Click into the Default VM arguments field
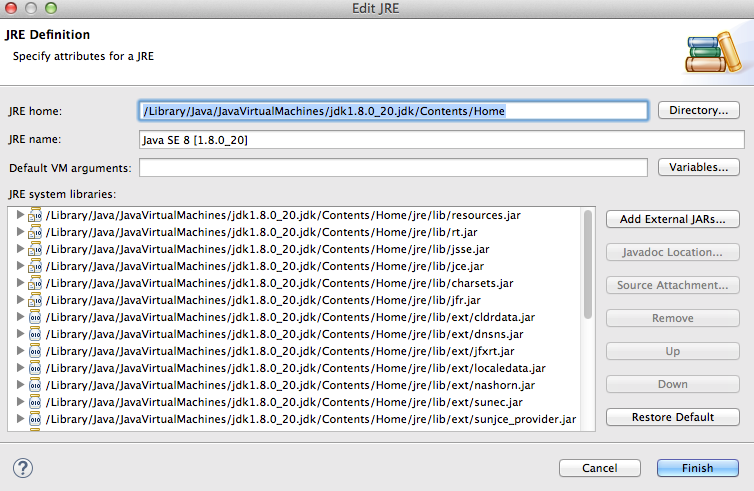This screenshot has height=491, width=754. pyautogui.click(x=393, y=168)
